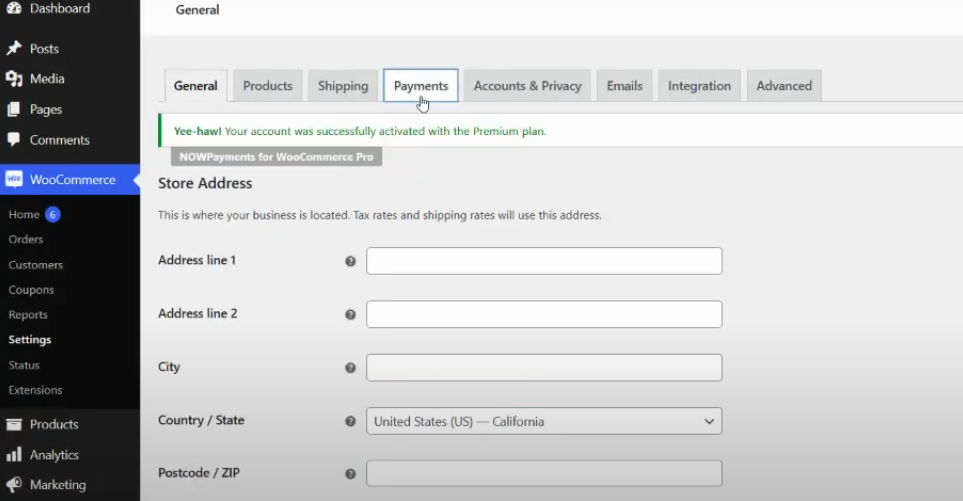Click the Dashboard icon in sidebar

[14, 8]
